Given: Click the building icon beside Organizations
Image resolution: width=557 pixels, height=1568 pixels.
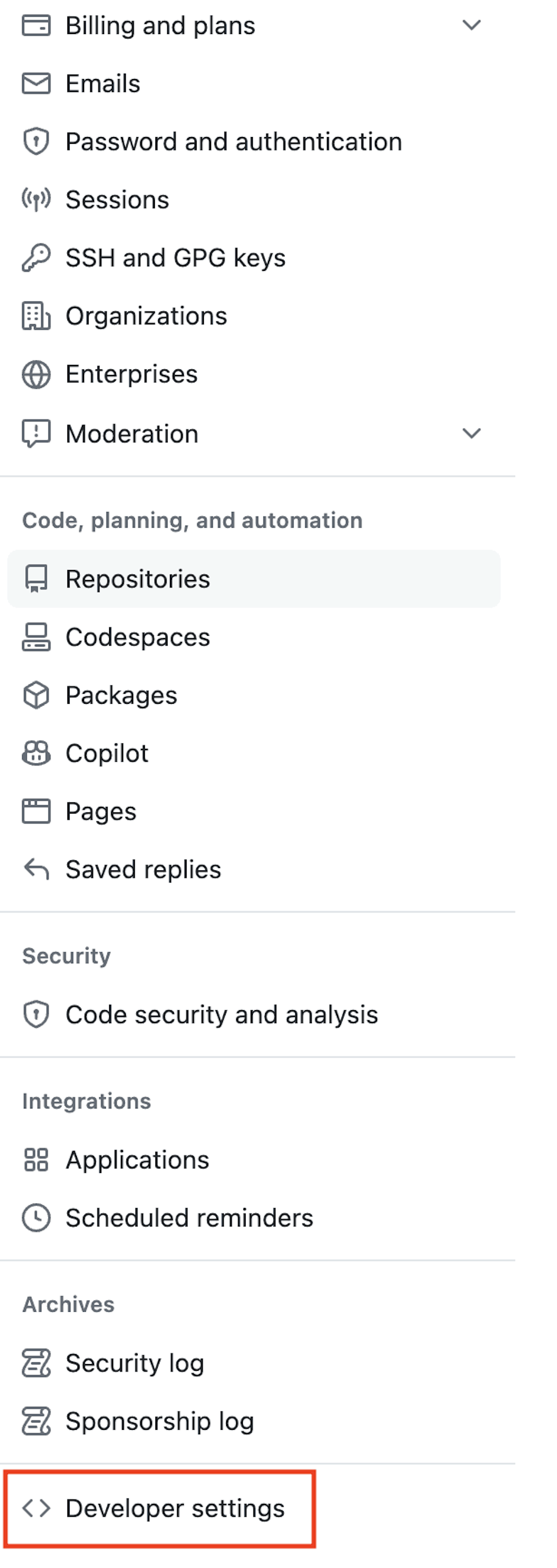Looking at the screenshot, I should coord(36,316).
